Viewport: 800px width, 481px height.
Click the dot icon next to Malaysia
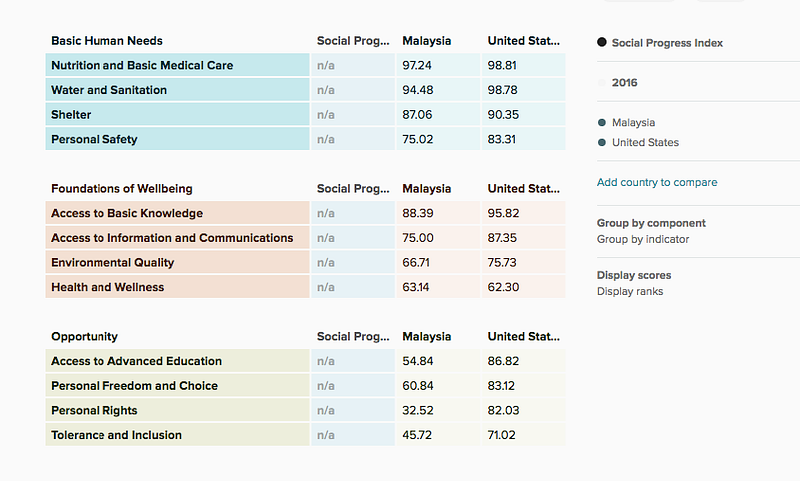[602, 123]
